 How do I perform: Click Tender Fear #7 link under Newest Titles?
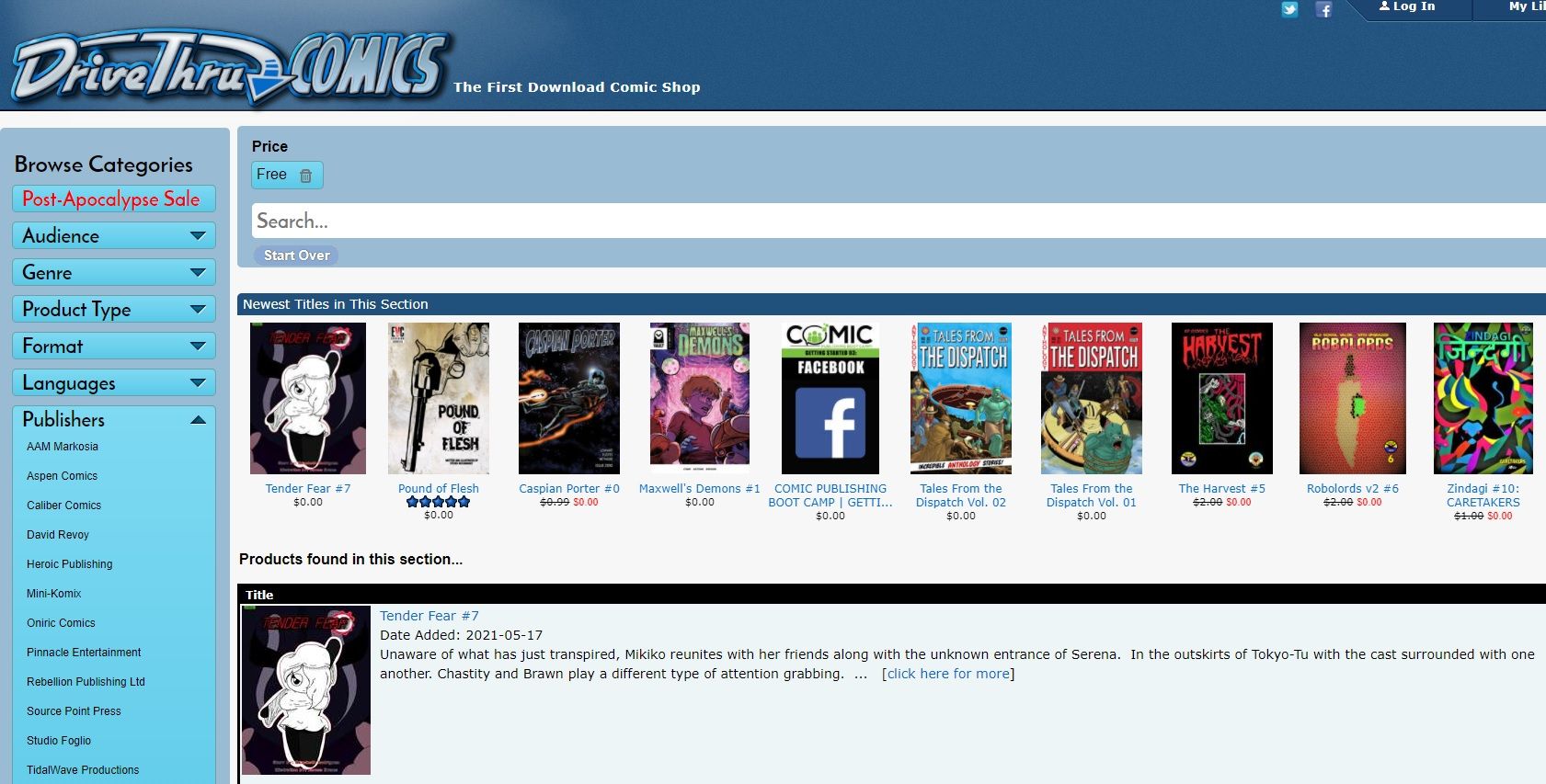click(x=308, y=489)
